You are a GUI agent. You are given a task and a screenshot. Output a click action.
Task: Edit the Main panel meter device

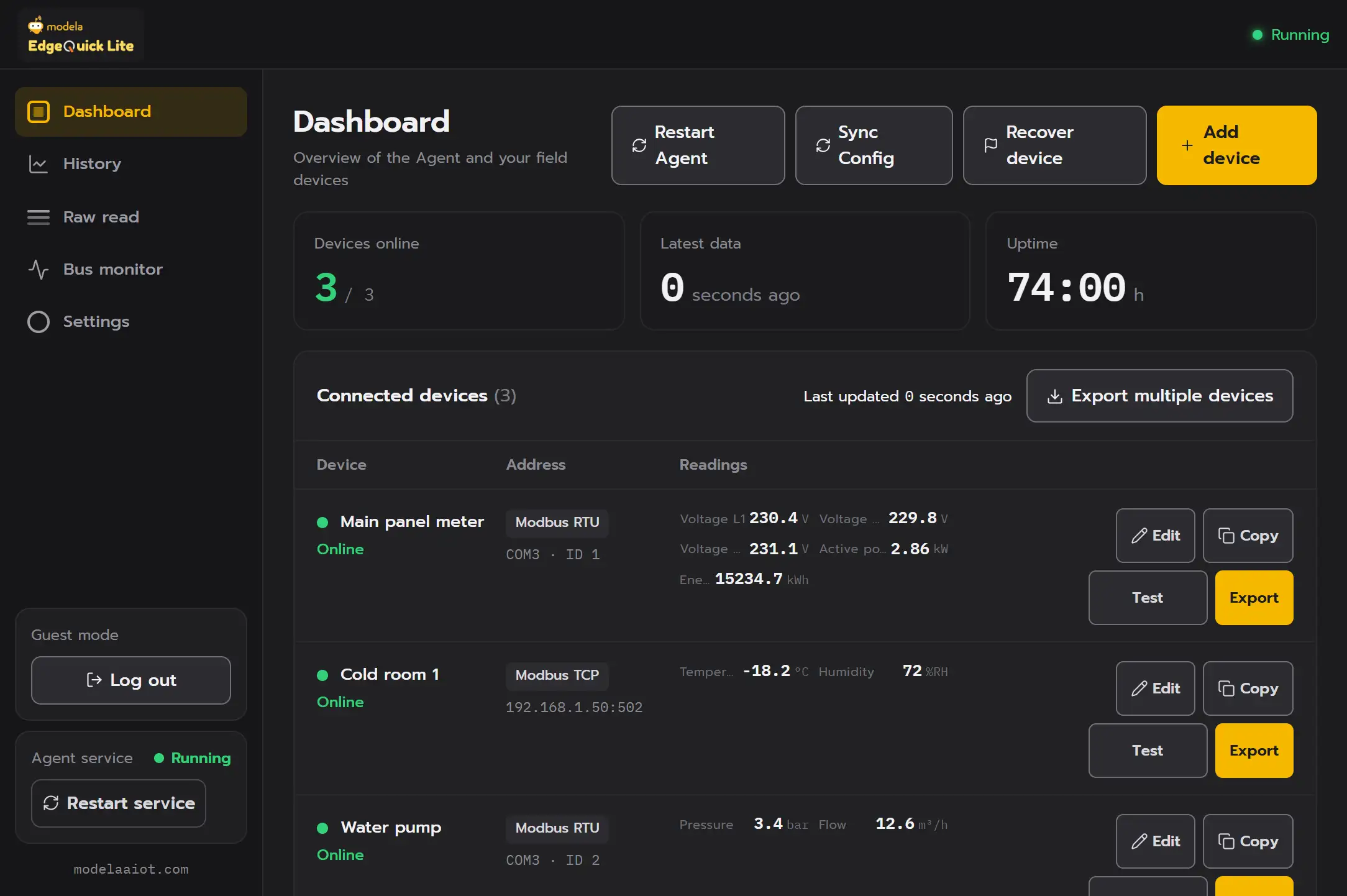pos(1155,536)
